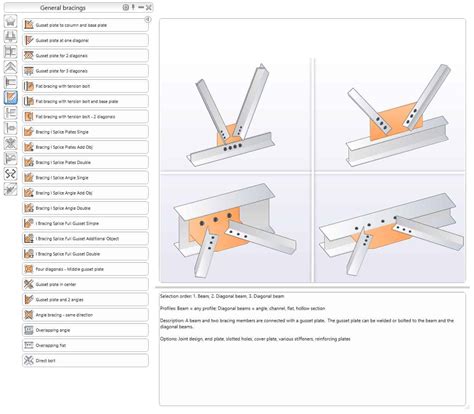Select the curved double-arrow category icon
Screen dimensions: 474x414
click(x=10, y=174)
